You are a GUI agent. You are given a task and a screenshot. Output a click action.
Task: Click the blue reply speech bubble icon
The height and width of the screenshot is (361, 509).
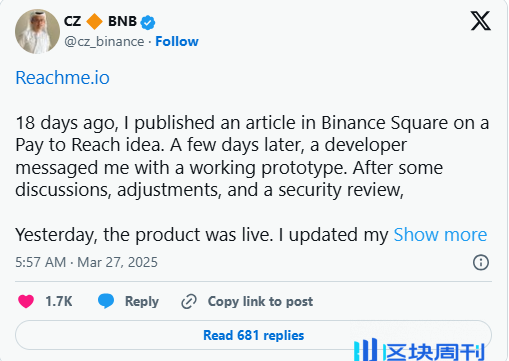pos(106,301)
